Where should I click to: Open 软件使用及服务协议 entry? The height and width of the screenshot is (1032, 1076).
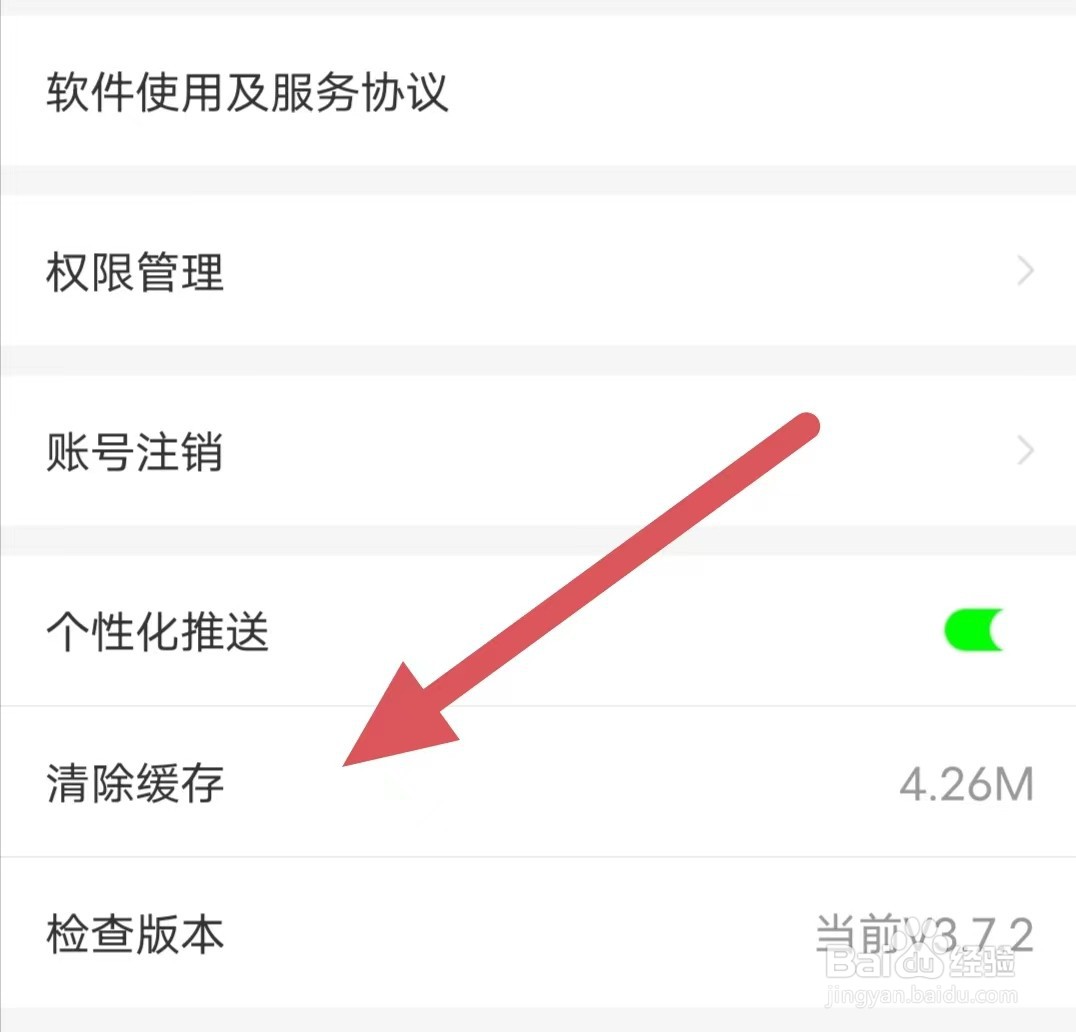pos(538,91)
